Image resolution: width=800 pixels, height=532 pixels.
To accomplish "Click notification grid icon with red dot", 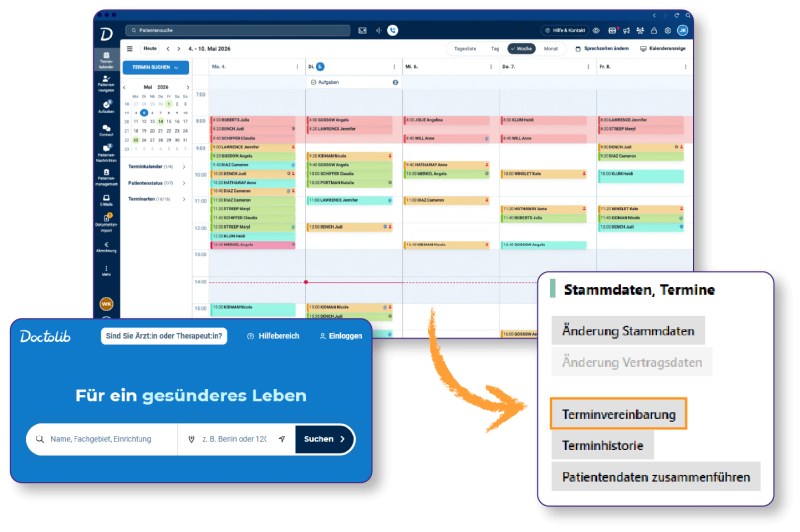I will coord(612,31).
